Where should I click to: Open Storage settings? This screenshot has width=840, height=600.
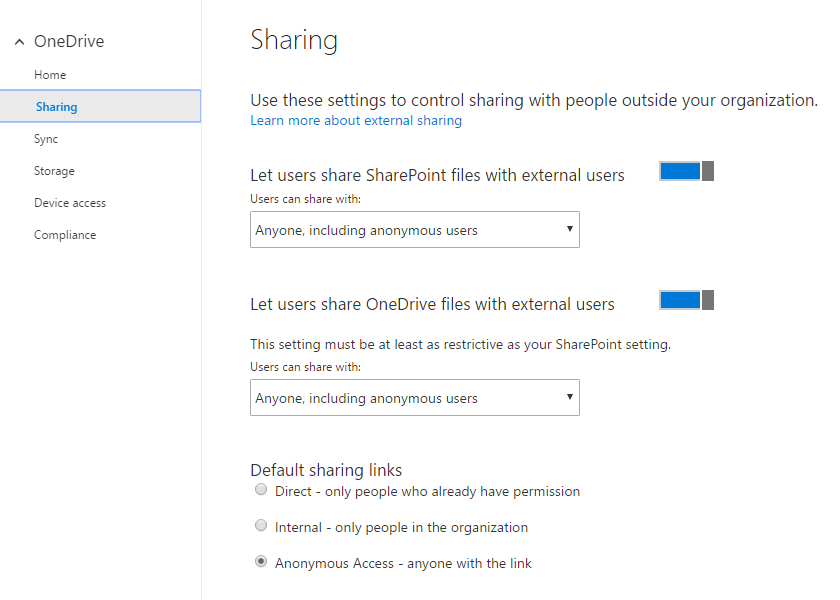click(54, 171)
